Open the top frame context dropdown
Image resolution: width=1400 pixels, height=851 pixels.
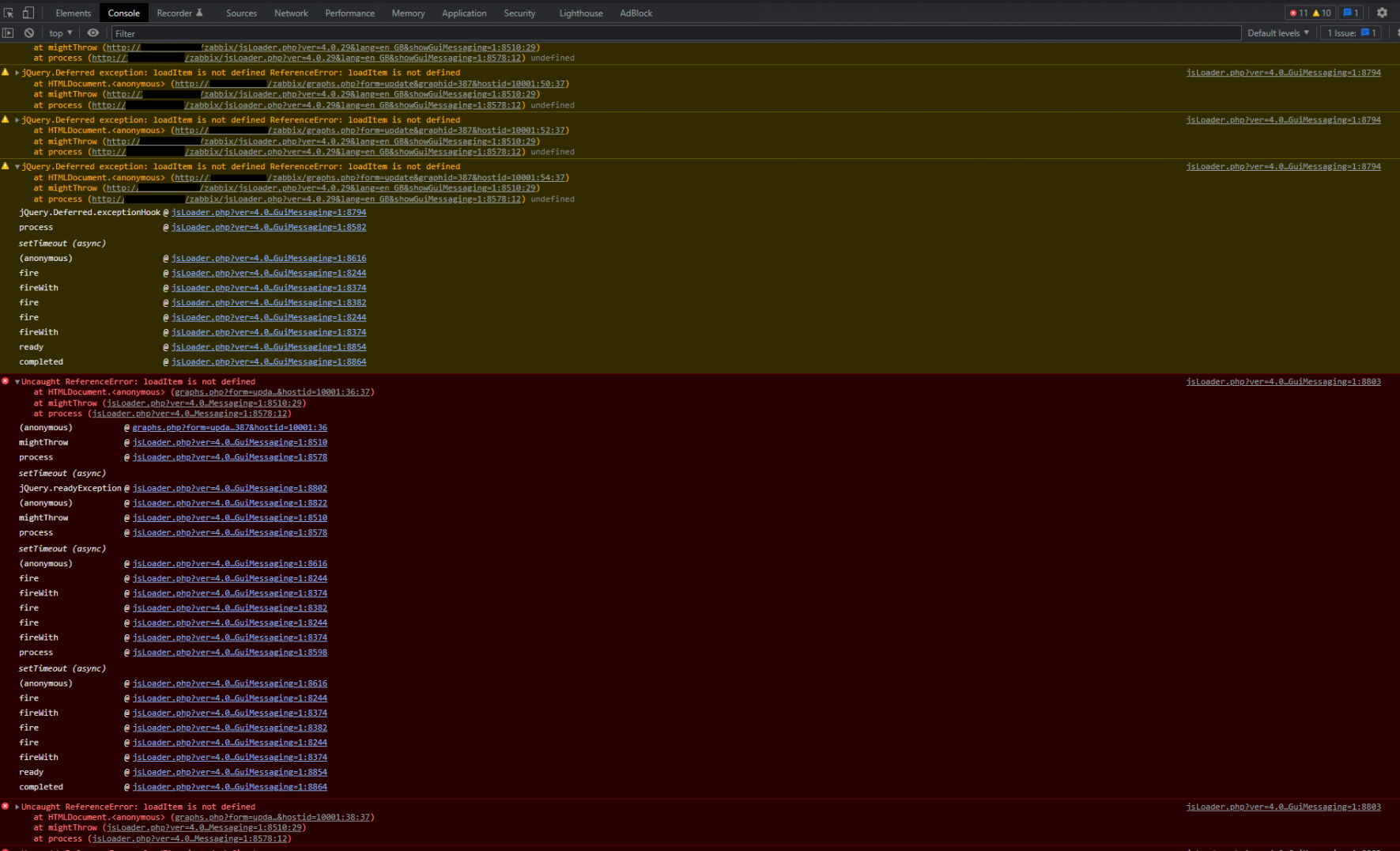[x=59, y=32]
